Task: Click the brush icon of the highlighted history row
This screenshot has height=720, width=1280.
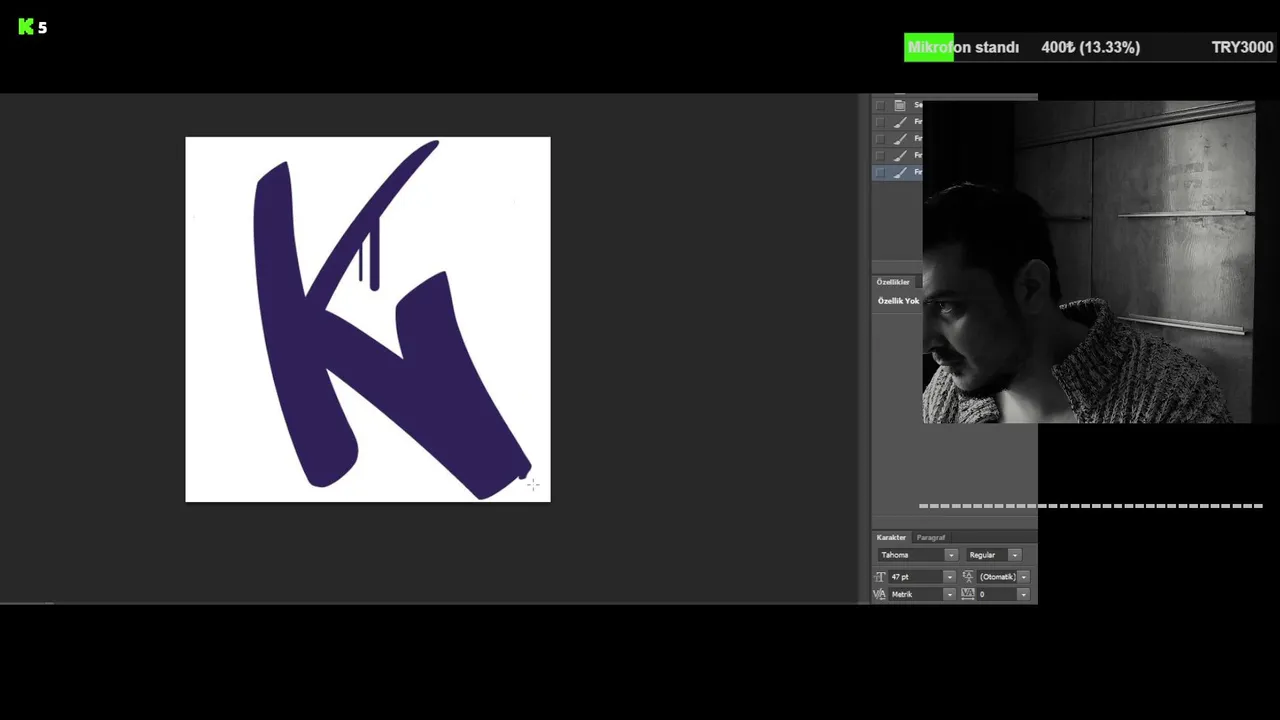Action: 900,172
